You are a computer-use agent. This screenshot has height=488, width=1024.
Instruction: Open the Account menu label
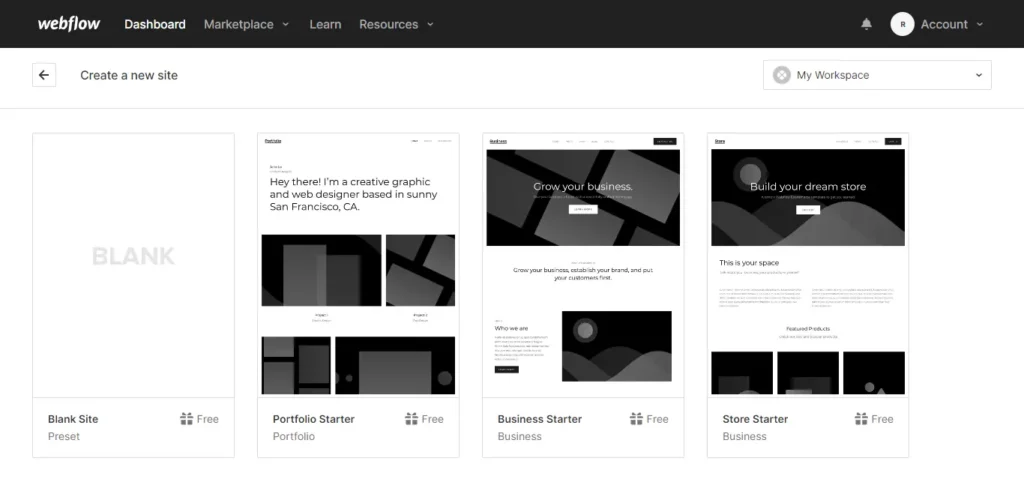pyautogui.click(x=944, y=24)
